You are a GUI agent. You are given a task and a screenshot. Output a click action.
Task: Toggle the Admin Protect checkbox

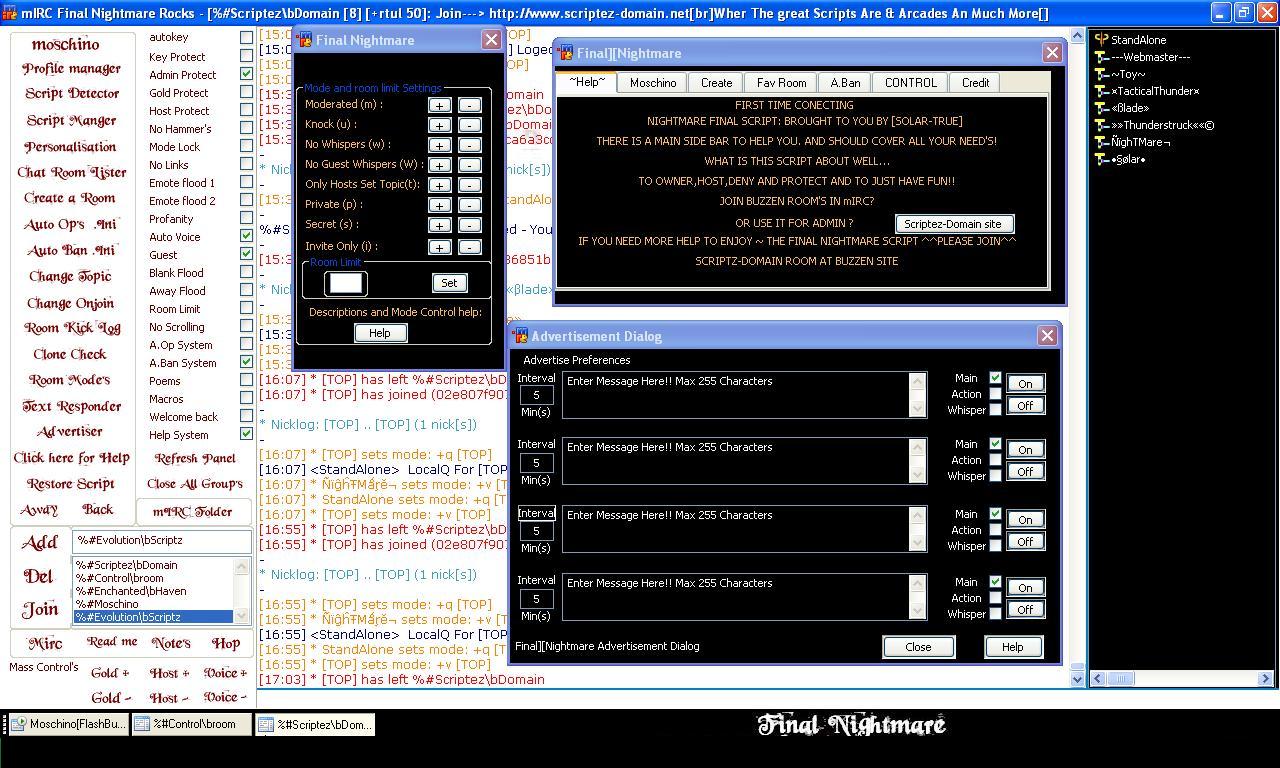click(x=246, y=74)
